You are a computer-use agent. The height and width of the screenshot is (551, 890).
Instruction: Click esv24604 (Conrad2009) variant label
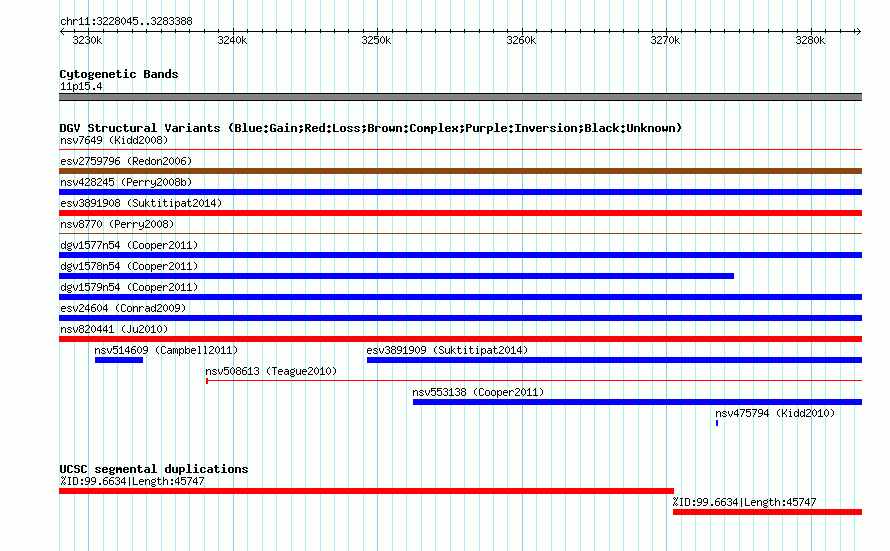123,308
